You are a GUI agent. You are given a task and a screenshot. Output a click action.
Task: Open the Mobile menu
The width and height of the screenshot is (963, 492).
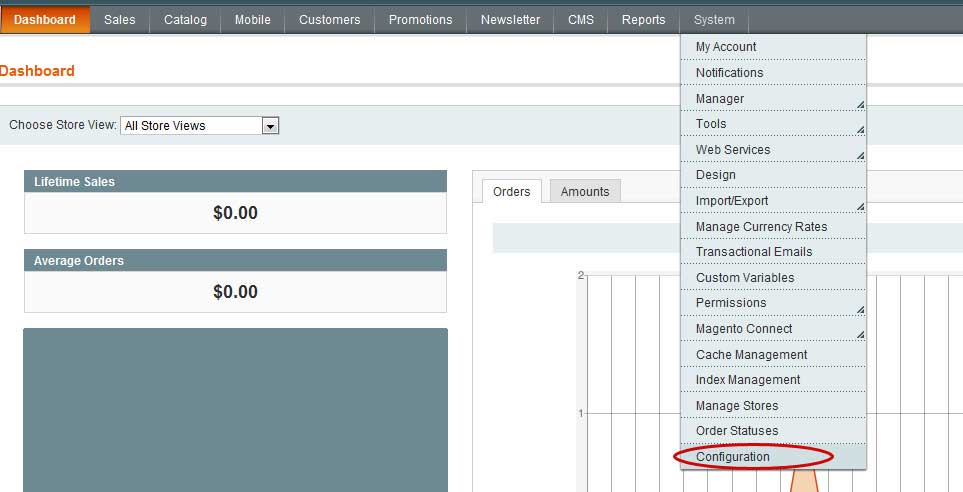tap(252, 20)
